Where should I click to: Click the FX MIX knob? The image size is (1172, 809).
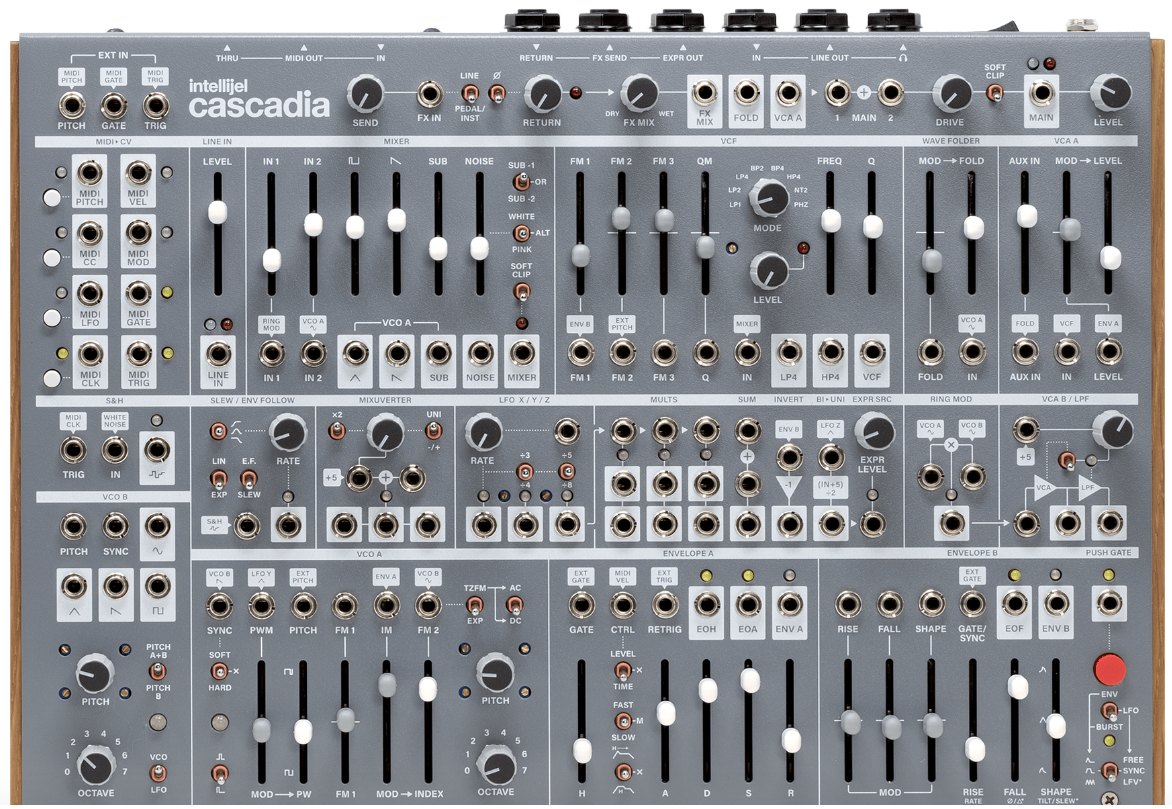[x=639, y=93]
